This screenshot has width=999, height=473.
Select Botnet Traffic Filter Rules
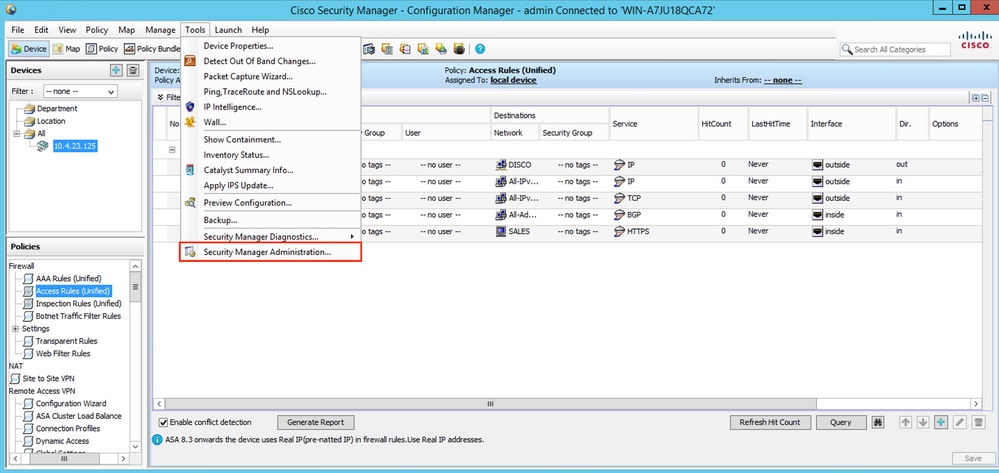pyautogui.click(x=78, y=316)
